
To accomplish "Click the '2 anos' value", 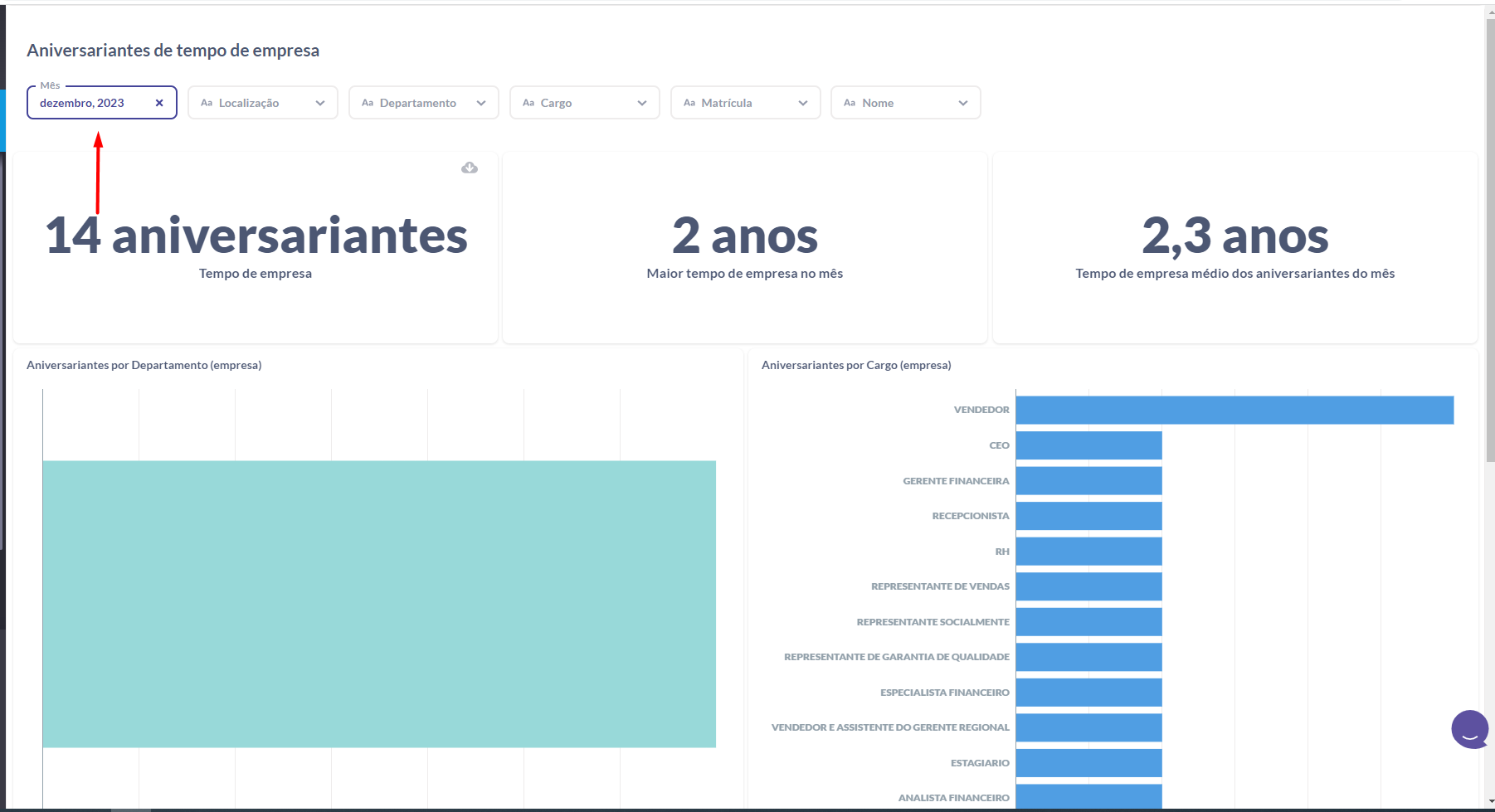I will 745,236.
